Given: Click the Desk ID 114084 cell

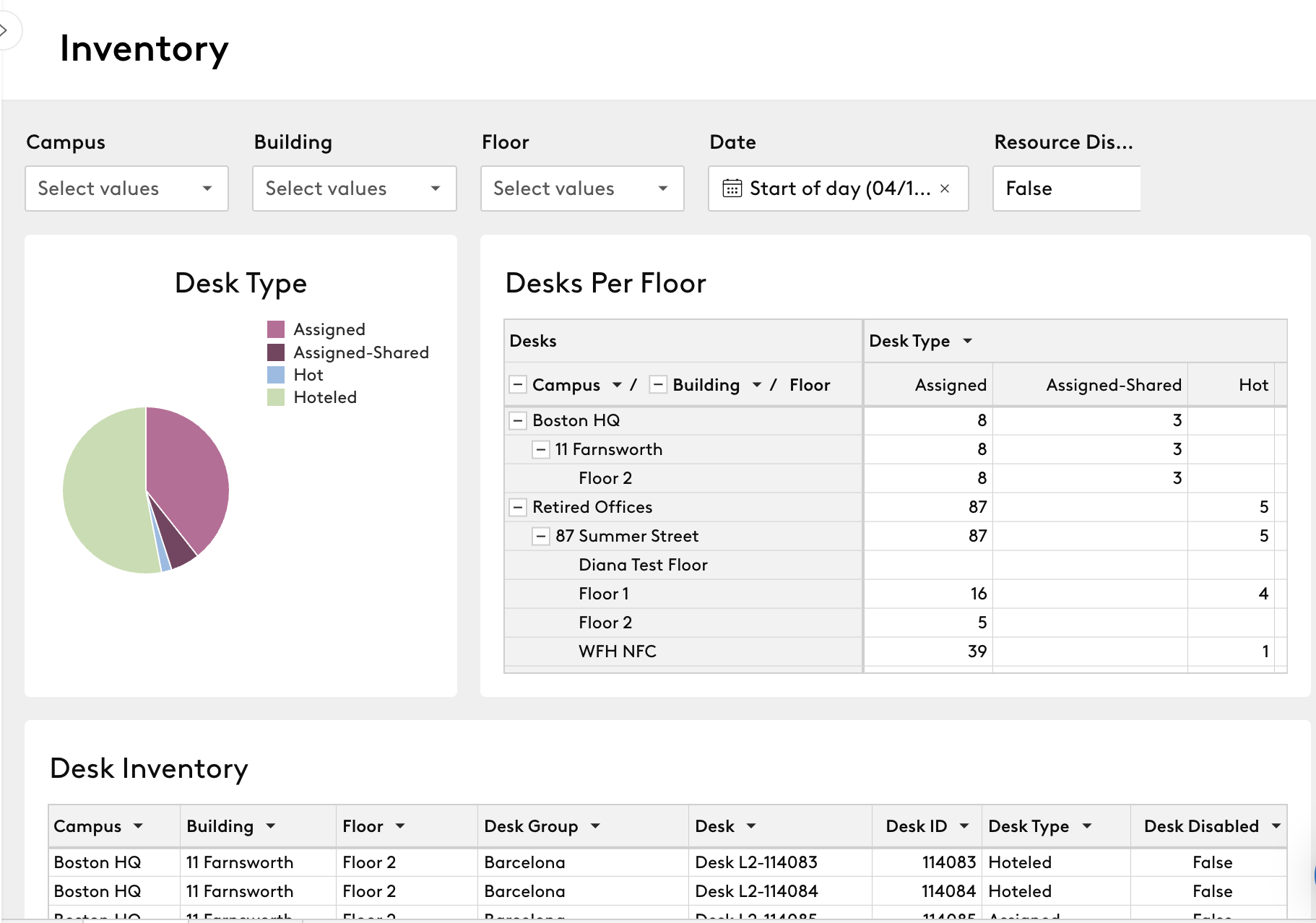Looking at the screenshot, I should pyautogui.click(x=927, y=891).
